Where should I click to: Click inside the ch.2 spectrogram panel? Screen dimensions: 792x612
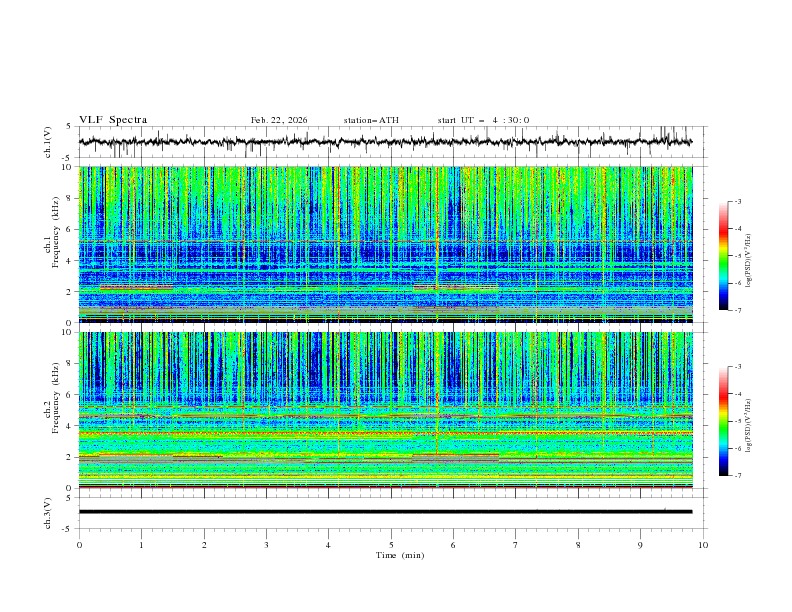(x=390, y=410)
